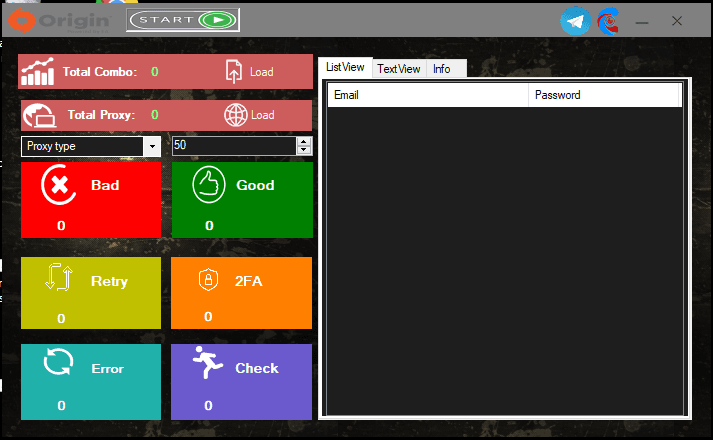Click the thumbs-up icon on Good tile
Image resolution: width=713 pixels, height=440 pixels.
click(208, 185)
